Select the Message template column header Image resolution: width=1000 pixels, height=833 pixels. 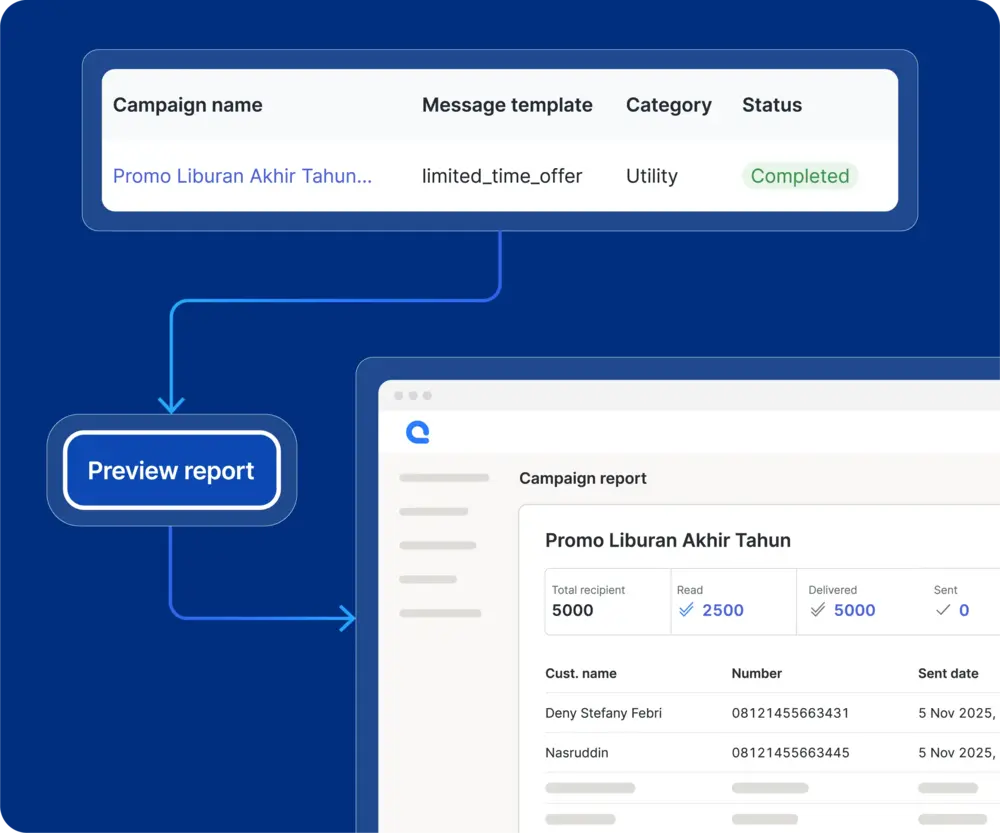pos(507,105)
